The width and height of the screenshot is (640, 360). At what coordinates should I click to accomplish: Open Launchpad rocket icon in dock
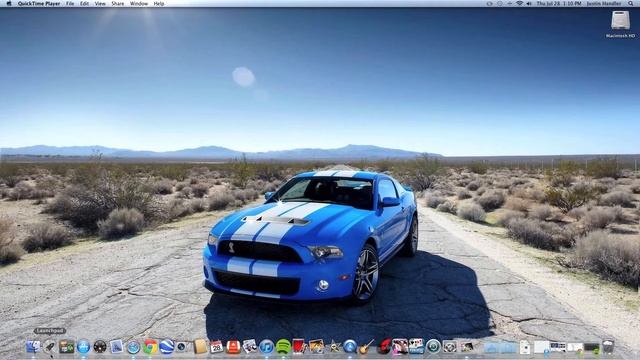coord(50,347)
